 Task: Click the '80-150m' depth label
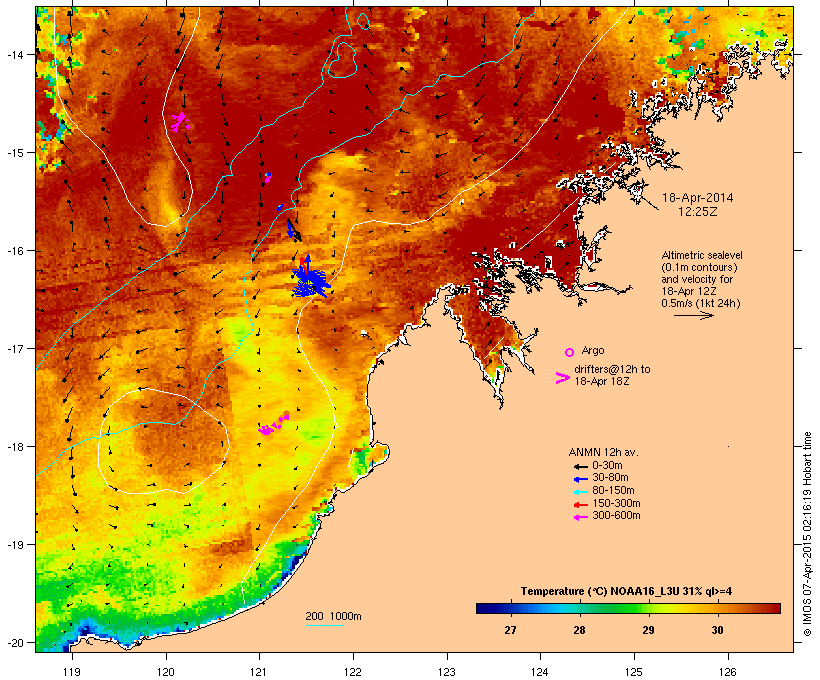coord(613,491)
